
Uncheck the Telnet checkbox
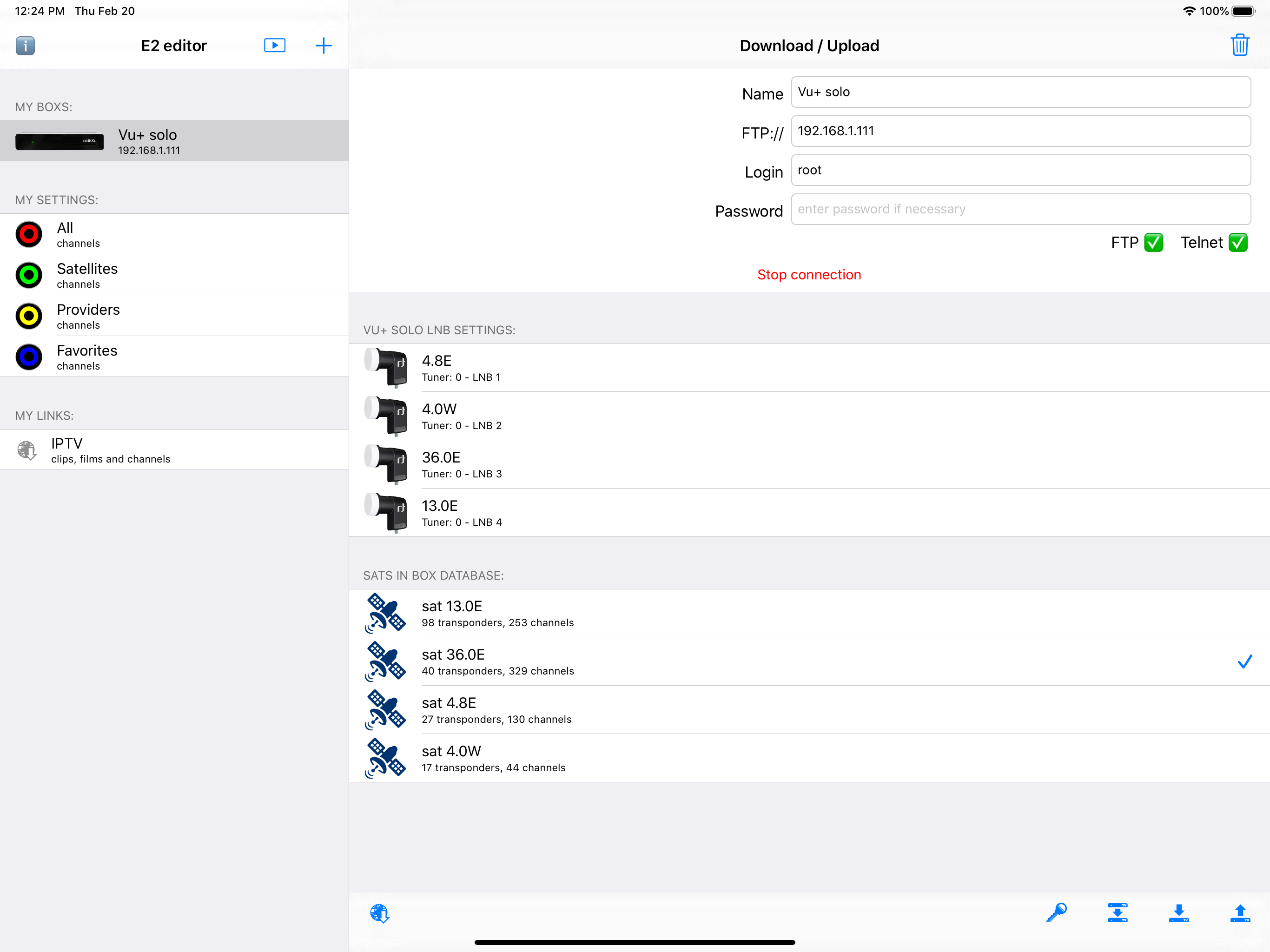tap(1238, 243)
